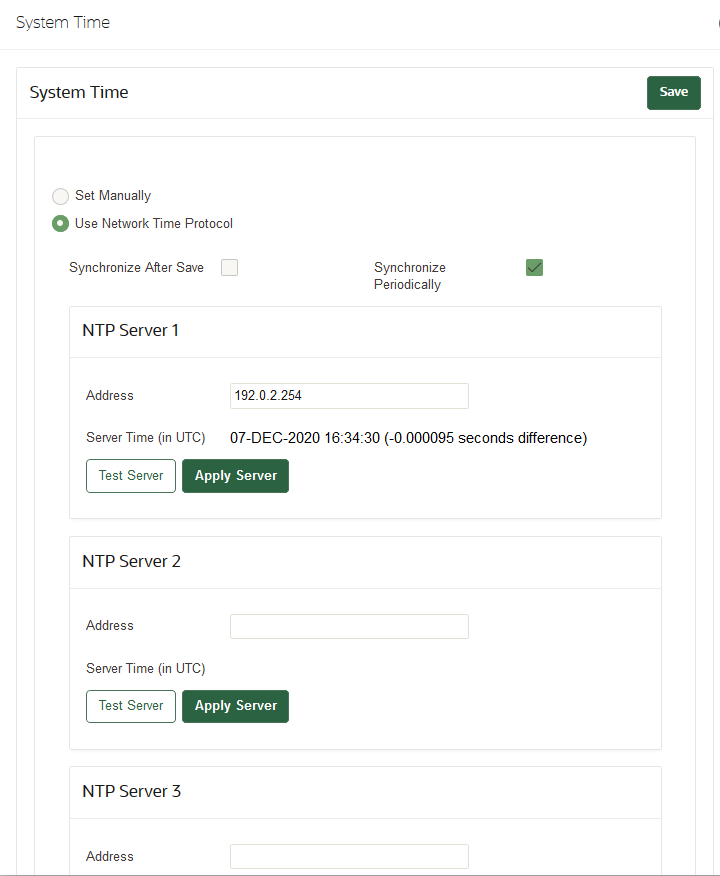
Task: Select Use Network Time Protocol option
Action: (x=60, y=224)
